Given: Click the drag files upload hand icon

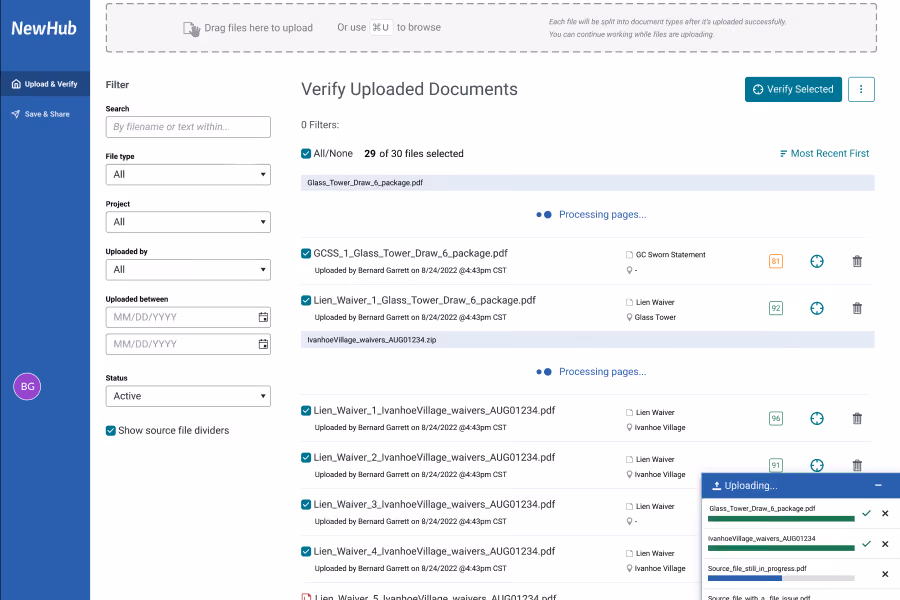Looking at the screenshot, I should (x=191, y=29).
